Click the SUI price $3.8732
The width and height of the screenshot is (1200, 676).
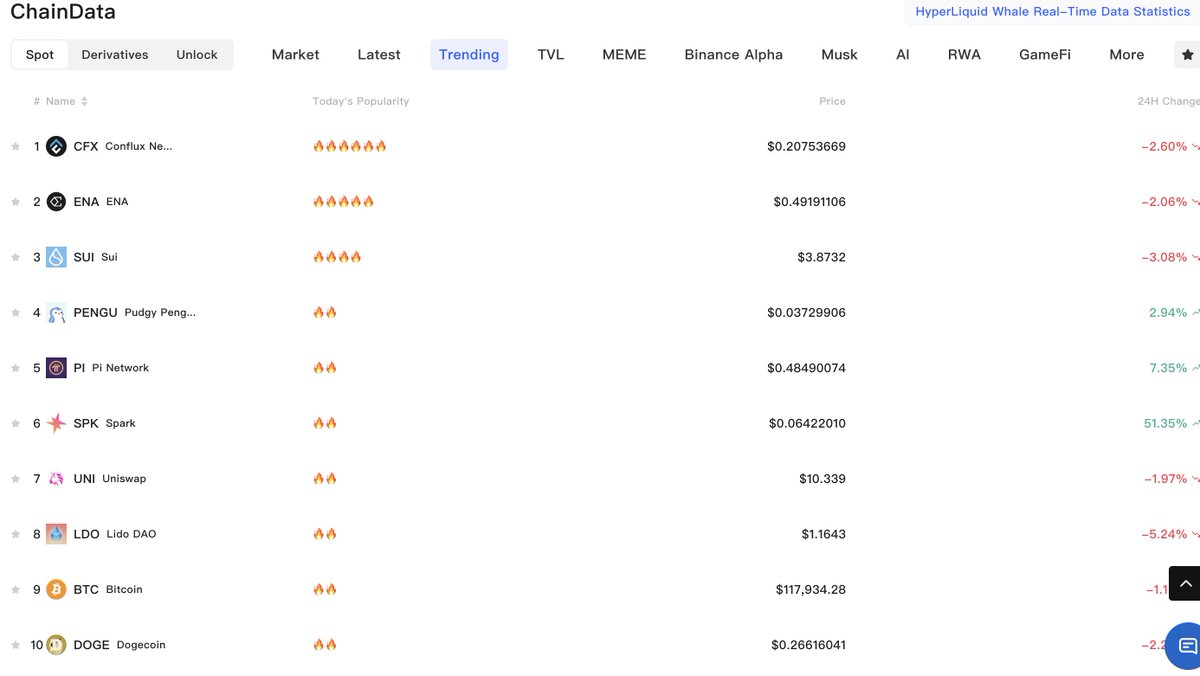[x=821, y=257]
